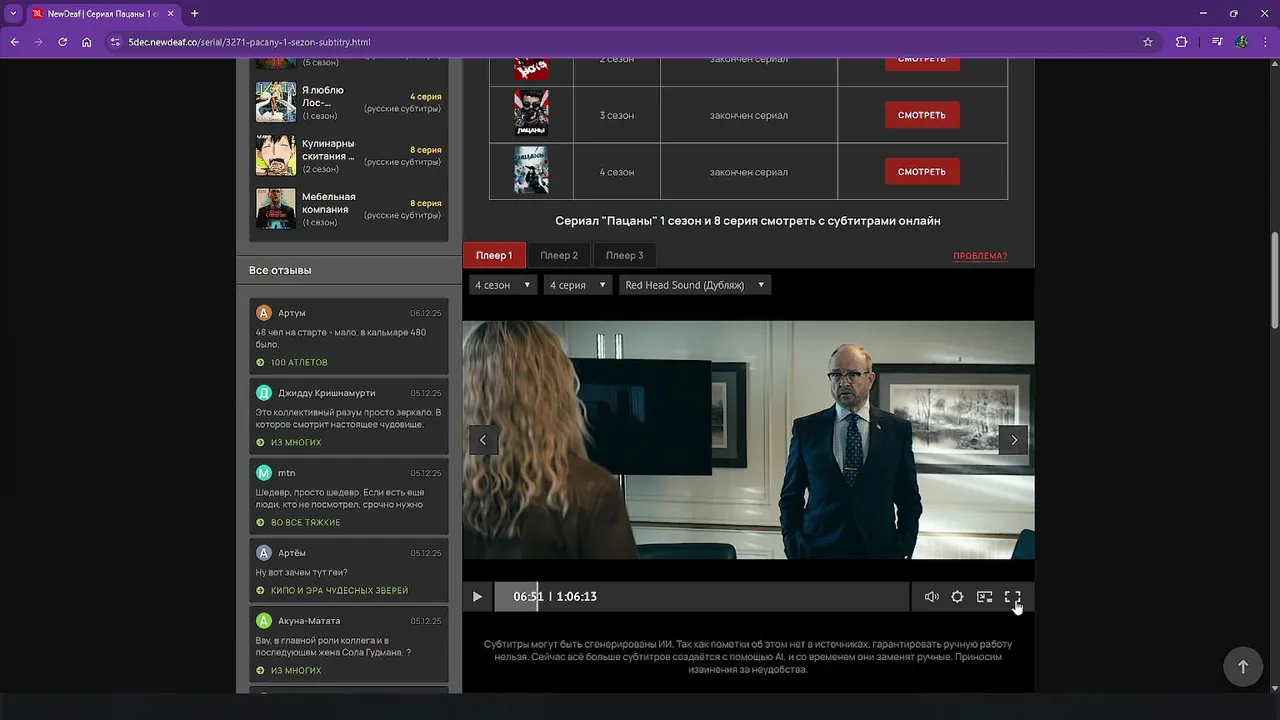Reload the page in Chrome
Screen dimensions: 1280x720
tap(62, 42)
